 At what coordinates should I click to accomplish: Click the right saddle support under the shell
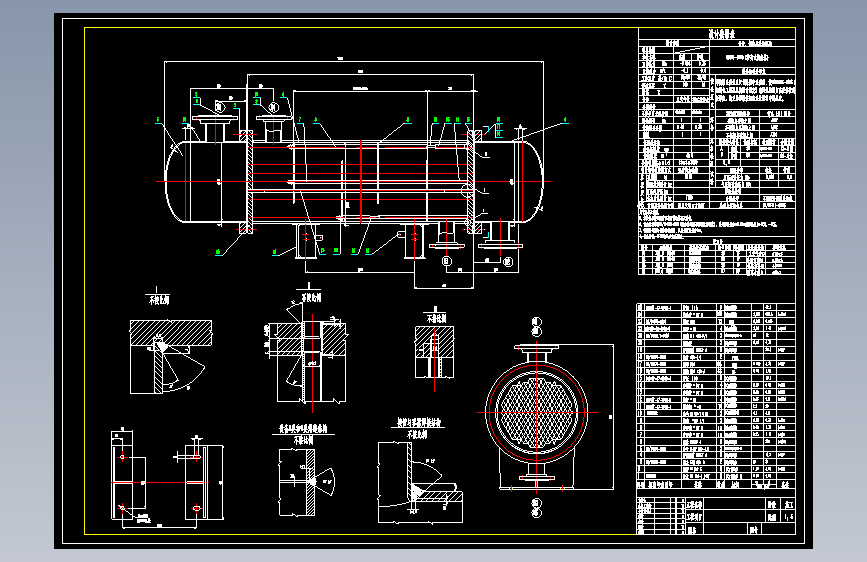pyautogui.click(x=414, y=241)
